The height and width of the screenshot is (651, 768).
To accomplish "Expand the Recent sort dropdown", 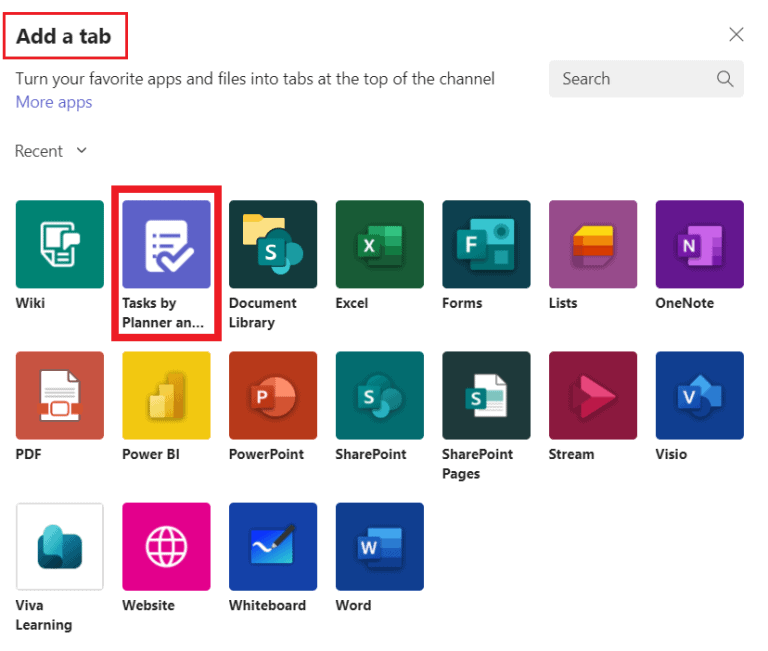I will (x=51, y=151).
